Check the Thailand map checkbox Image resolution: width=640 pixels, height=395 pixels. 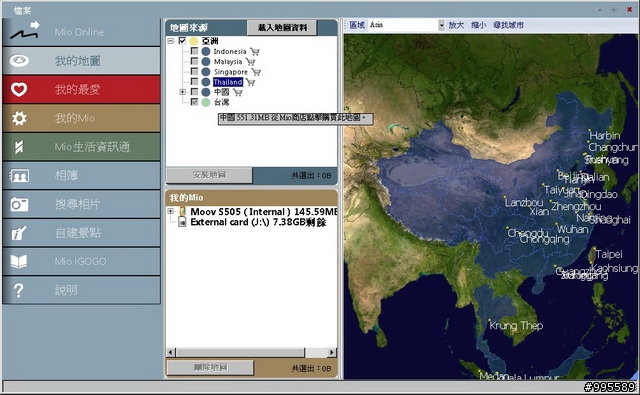click(x=194, y=82)
